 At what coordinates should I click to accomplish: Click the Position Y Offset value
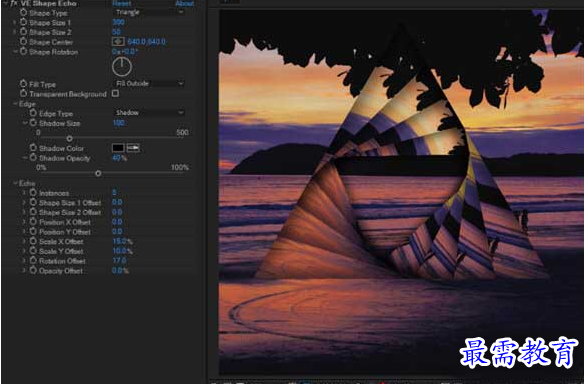pos(117,231)
